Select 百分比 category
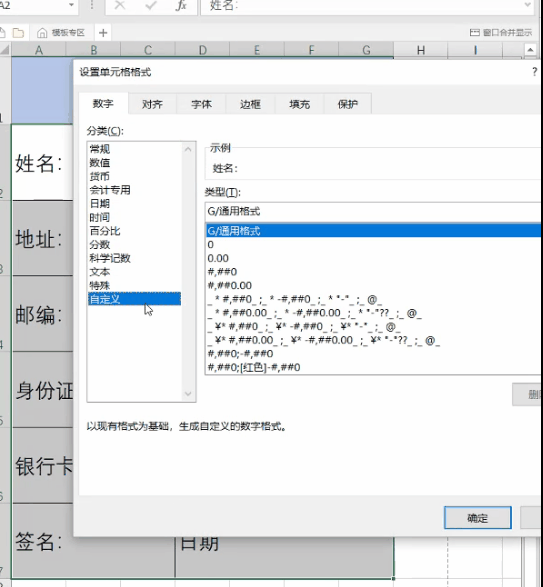This screenshot has width=543, height=587. point(134,231)
